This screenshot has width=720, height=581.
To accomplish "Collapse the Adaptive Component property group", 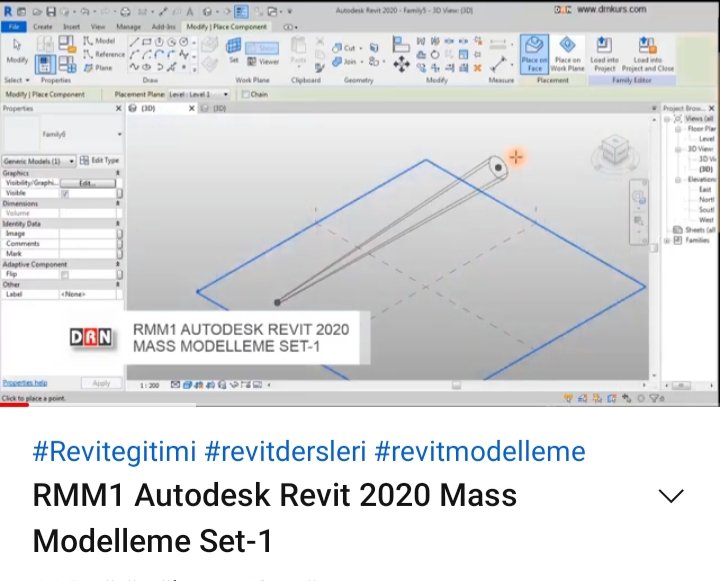I will click(118, 265).
